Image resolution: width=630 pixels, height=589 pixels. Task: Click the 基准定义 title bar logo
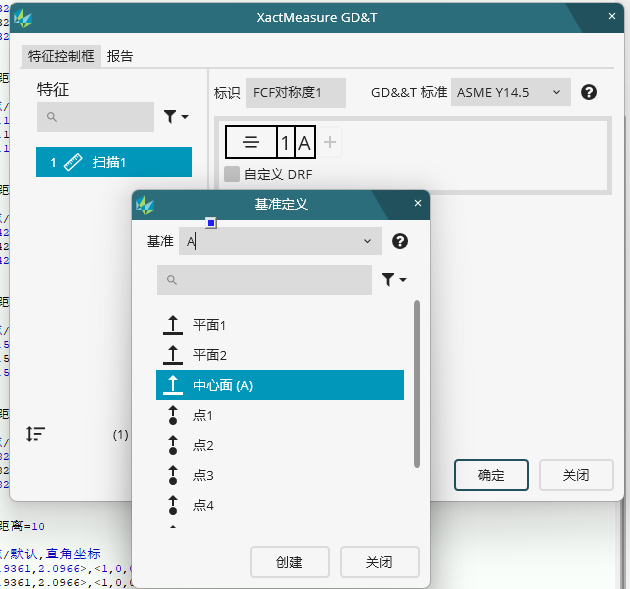[145, 205]
